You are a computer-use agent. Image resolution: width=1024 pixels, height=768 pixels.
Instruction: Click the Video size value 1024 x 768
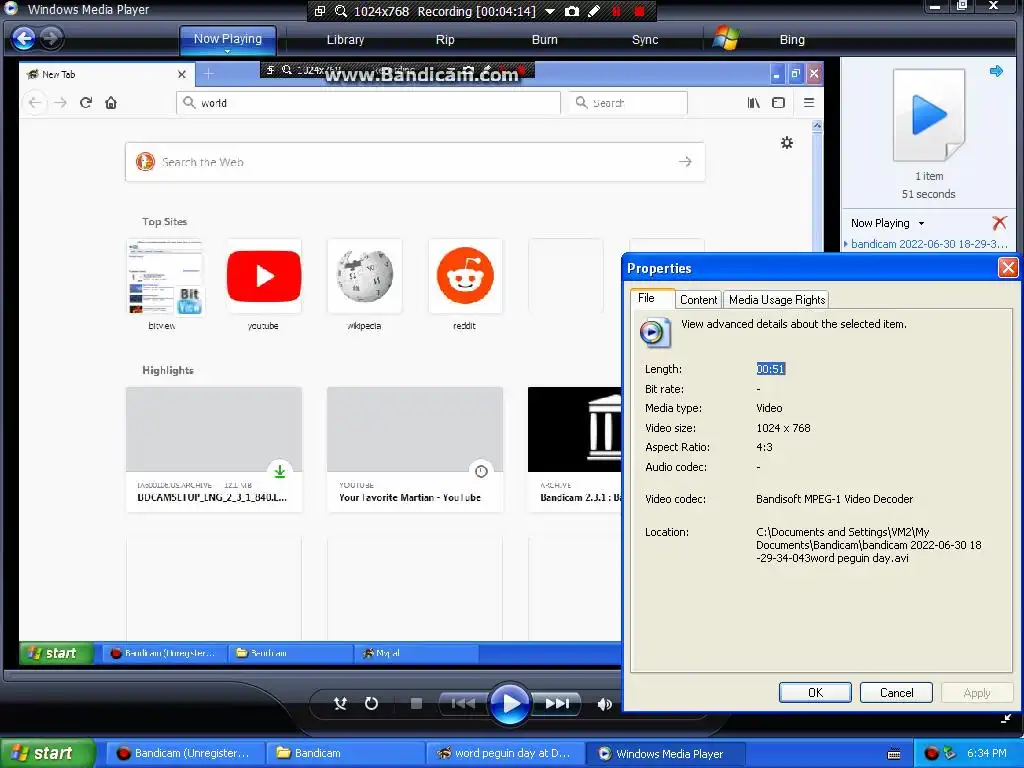point(783,428)
